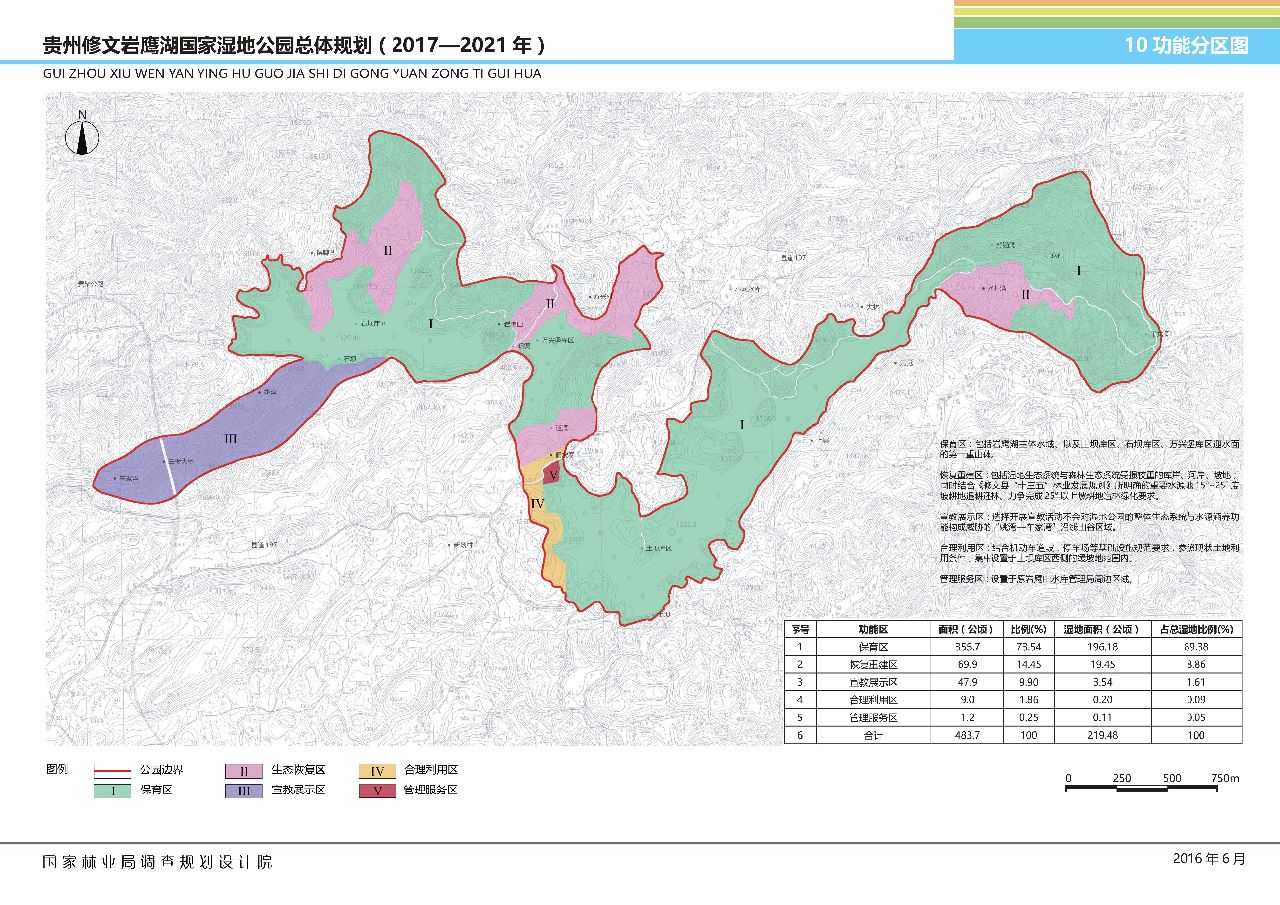
Task: Select the pink II 生态恢复区 legend swatch
Action: pos(244,771)
